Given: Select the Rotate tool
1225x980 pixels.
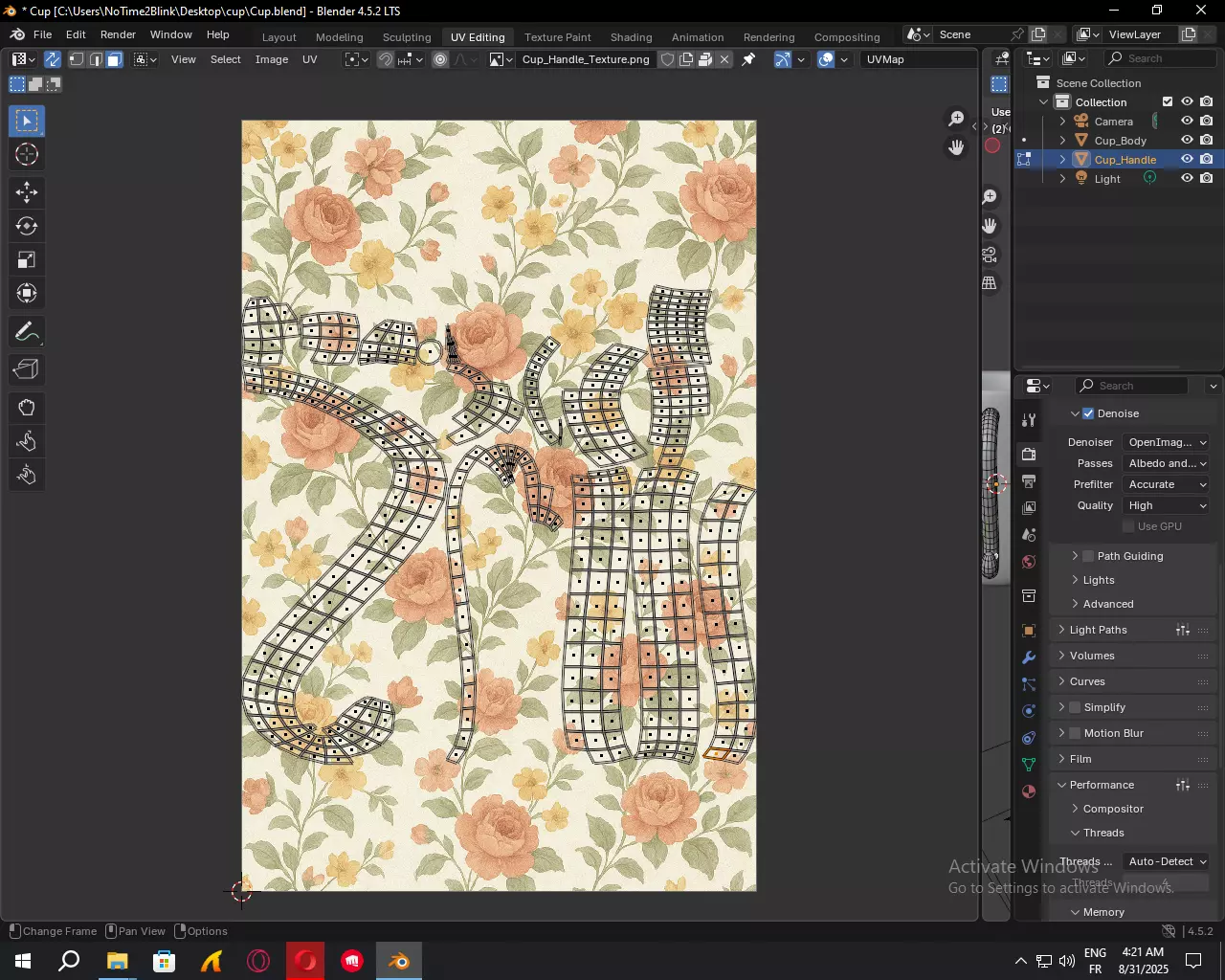Looking at the screenshot, I should [27, 227].
